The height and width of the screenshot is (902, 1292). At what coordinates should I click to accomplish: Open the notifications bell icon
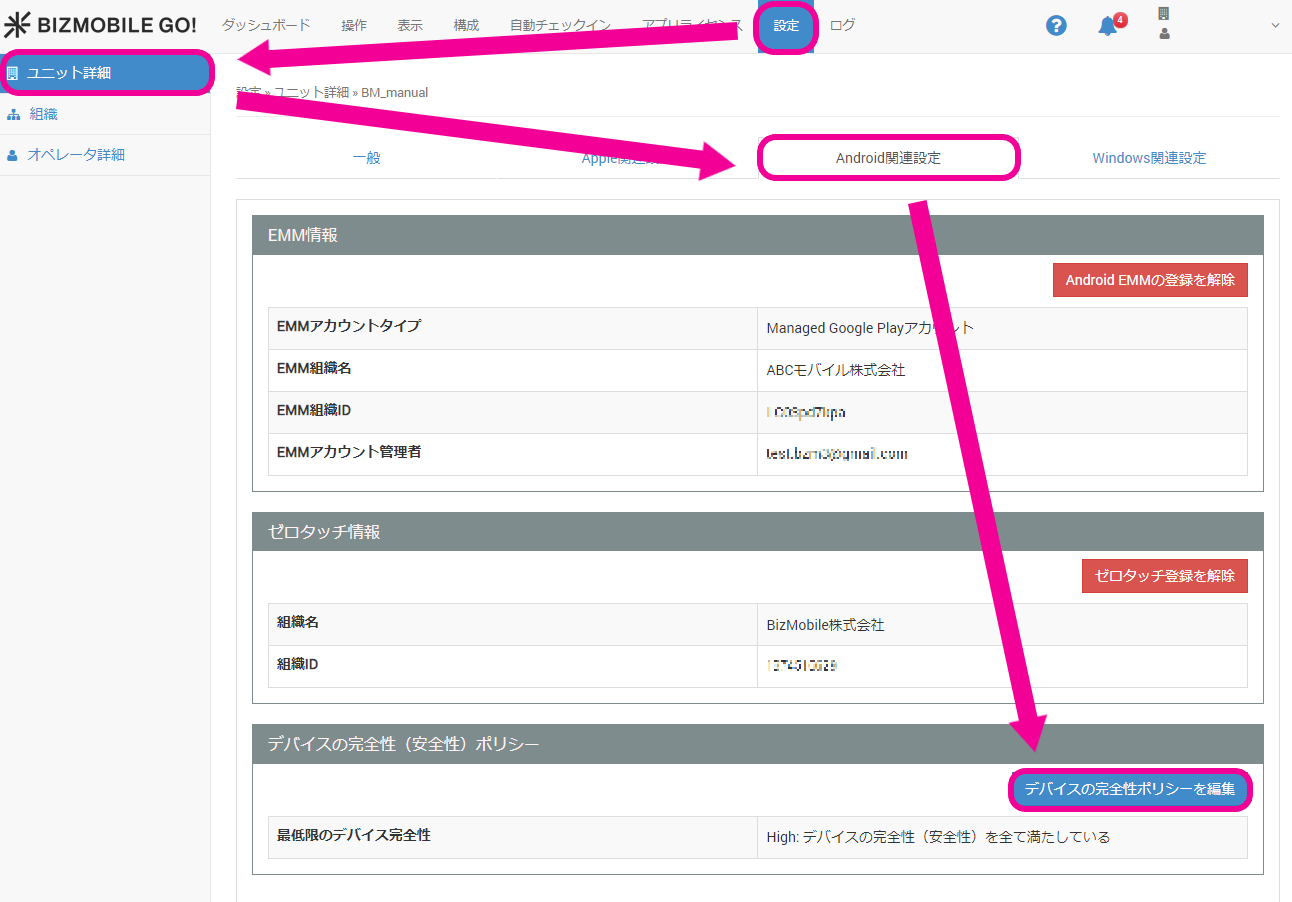[x=1108, y=26]
